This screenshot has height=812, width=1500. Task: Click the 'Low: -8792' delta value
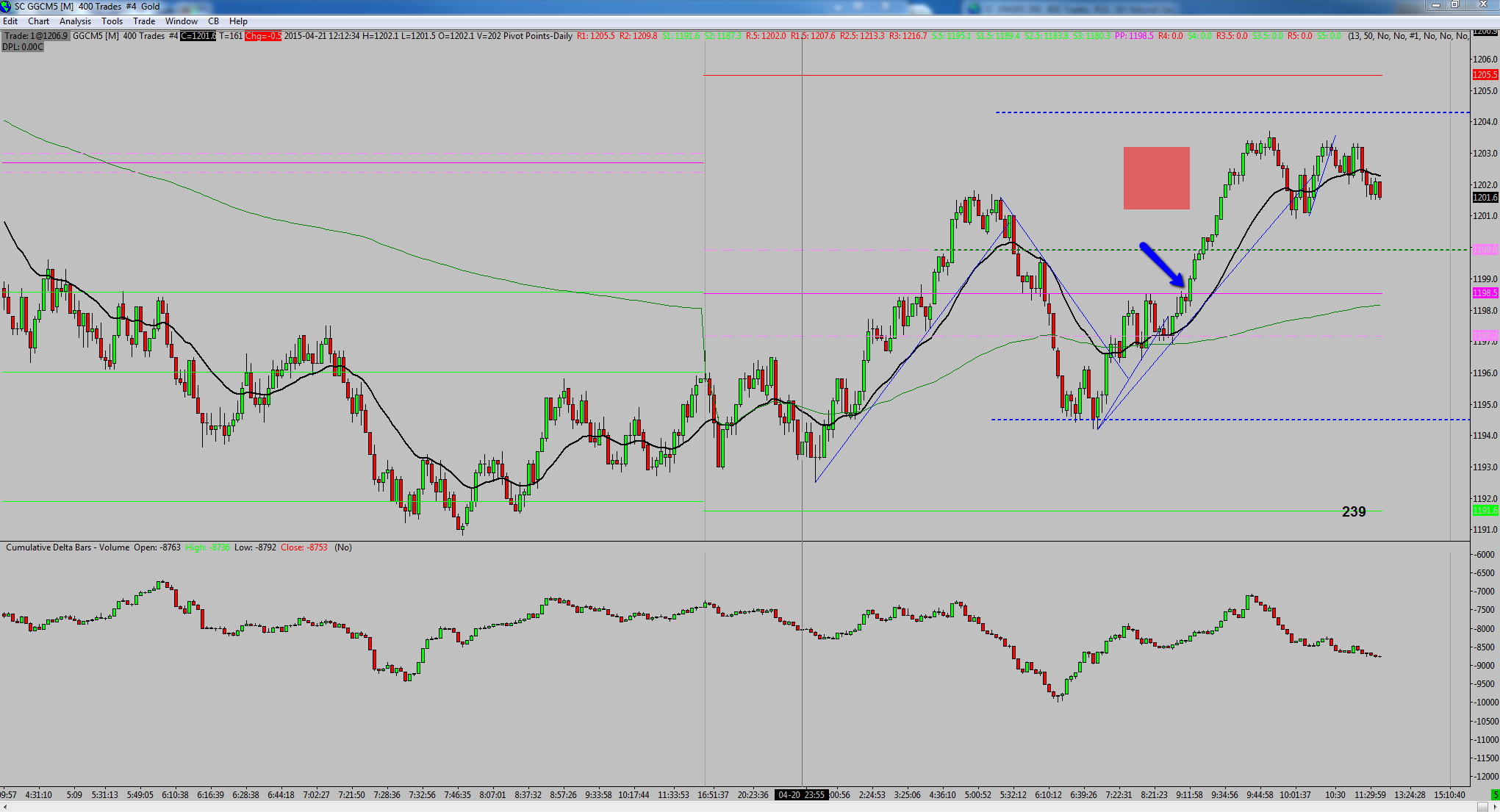pyautogui.click(x=255, y=547)
